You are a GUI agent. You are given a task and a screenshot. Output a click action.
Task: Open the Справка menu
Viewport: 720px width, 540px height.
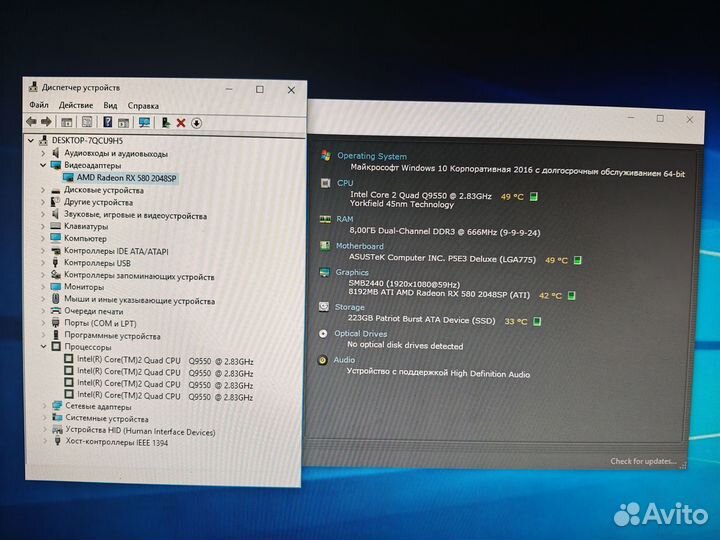pyautogui.click(x=143, y=105)
